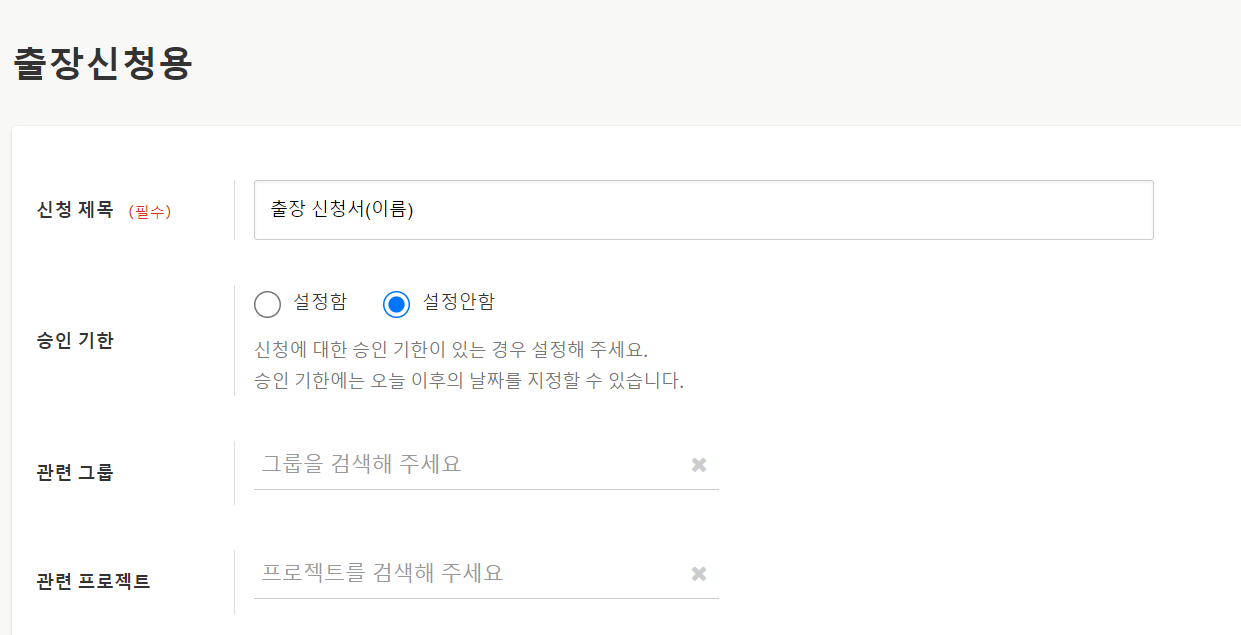The width and height of the screenshot is (1241, 635).
Task: Click the 신청에 대한 승인 기한 help text
Action: pyautogui.click(x=451, y=350)
